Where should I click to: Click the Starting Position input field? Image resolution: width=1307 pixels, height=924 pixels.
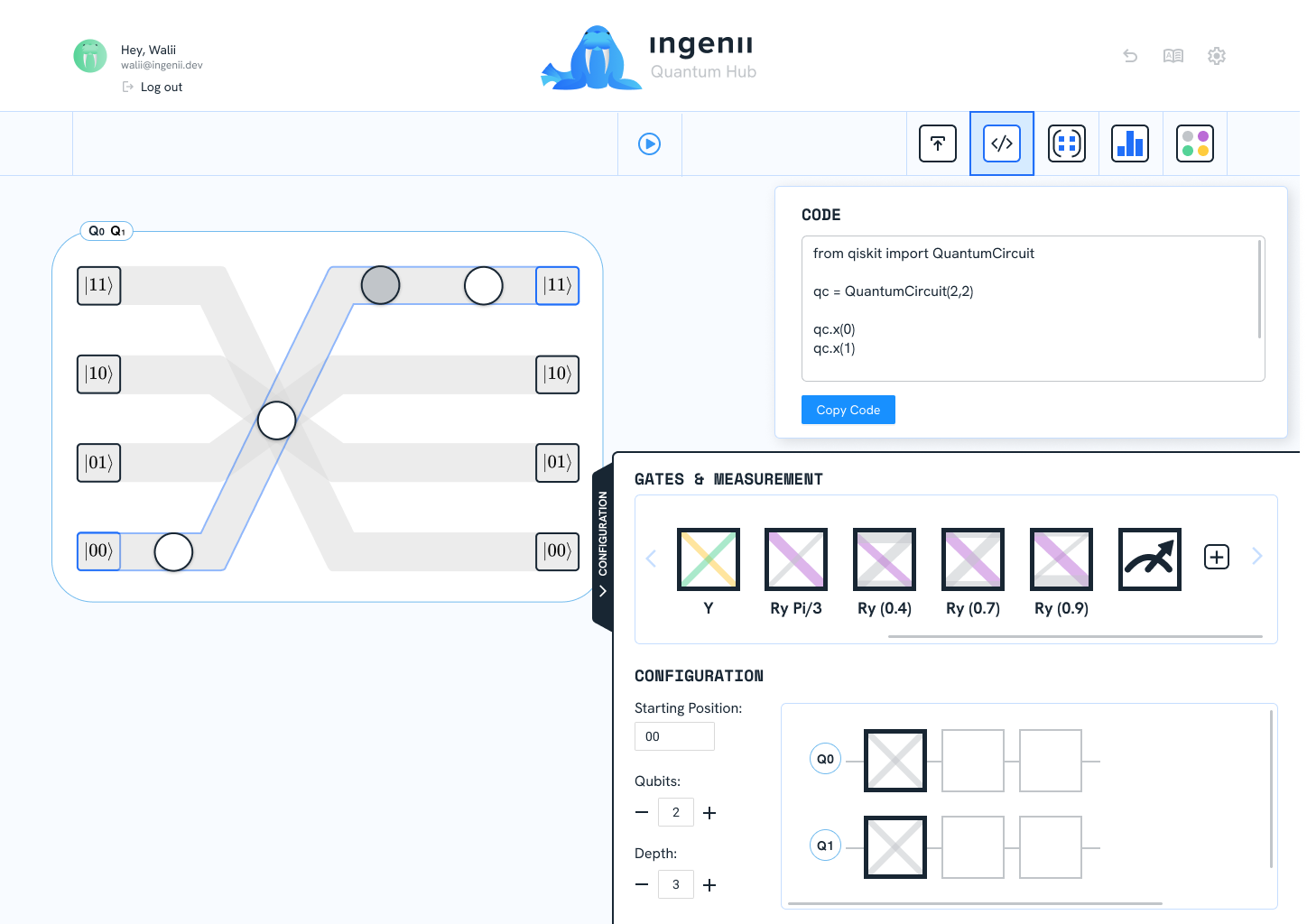click(674, 736)
